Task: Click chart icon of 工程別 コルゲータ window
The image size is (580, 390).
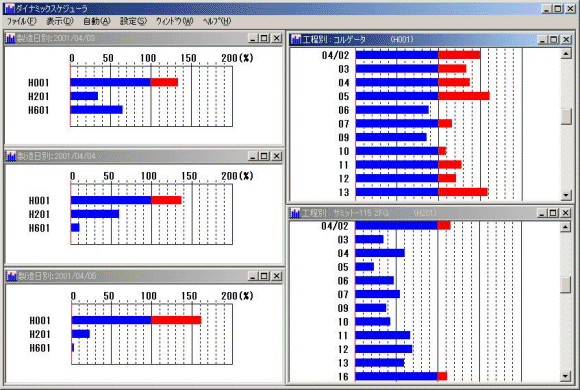Action: click(x=296, y=39)
